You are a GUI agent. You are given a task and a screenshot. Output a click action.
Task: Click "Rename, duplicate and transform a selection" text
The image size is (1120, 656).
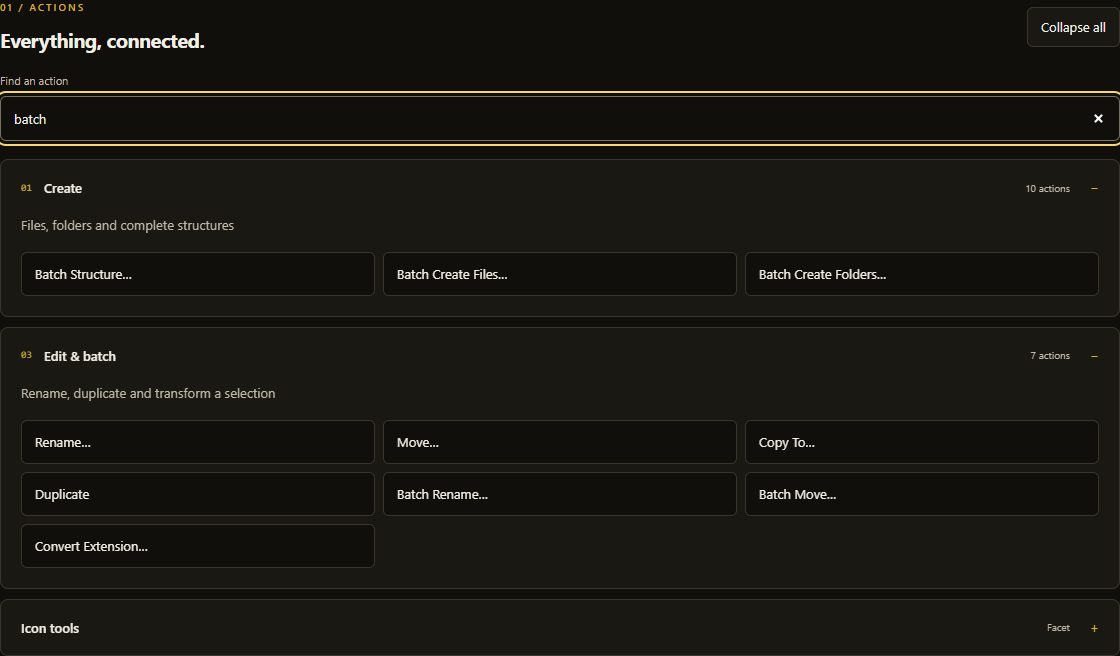pyautogui.click(x=148, y=393)
